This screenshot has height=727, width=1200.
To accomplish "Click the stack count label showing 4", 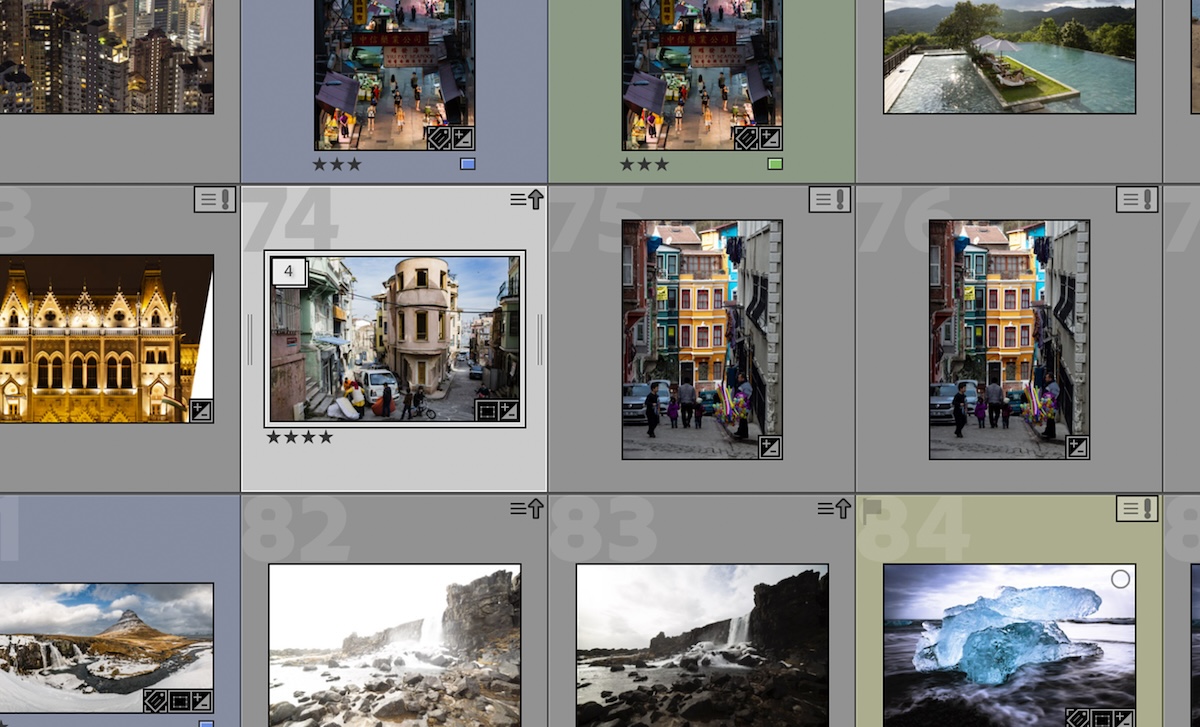I will click(289, 271).
